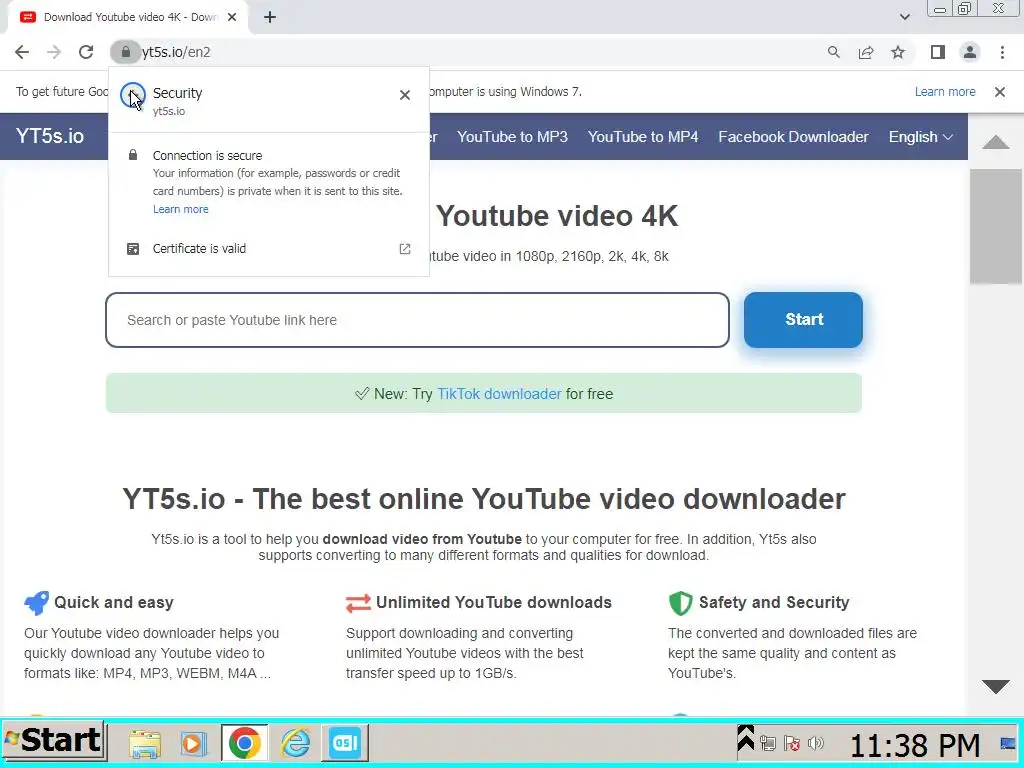Open Chrome three-dot menu
Screen dimensions: 1024x768
pyautogui.click(x=1002, y=52)
